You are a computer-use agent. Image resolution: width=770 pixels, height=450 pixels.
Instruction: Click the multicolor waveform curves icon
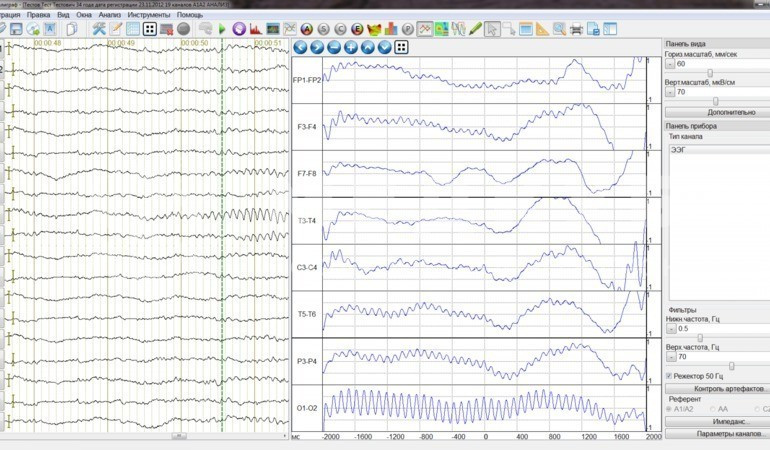coord(459,29)
